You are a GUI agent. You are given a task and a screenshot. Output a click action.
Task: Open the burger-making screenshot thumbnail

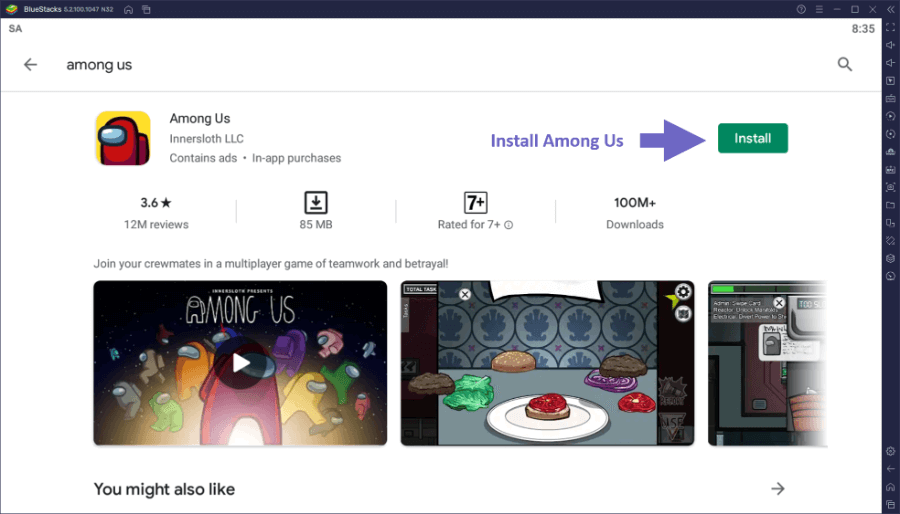point(548,363)
